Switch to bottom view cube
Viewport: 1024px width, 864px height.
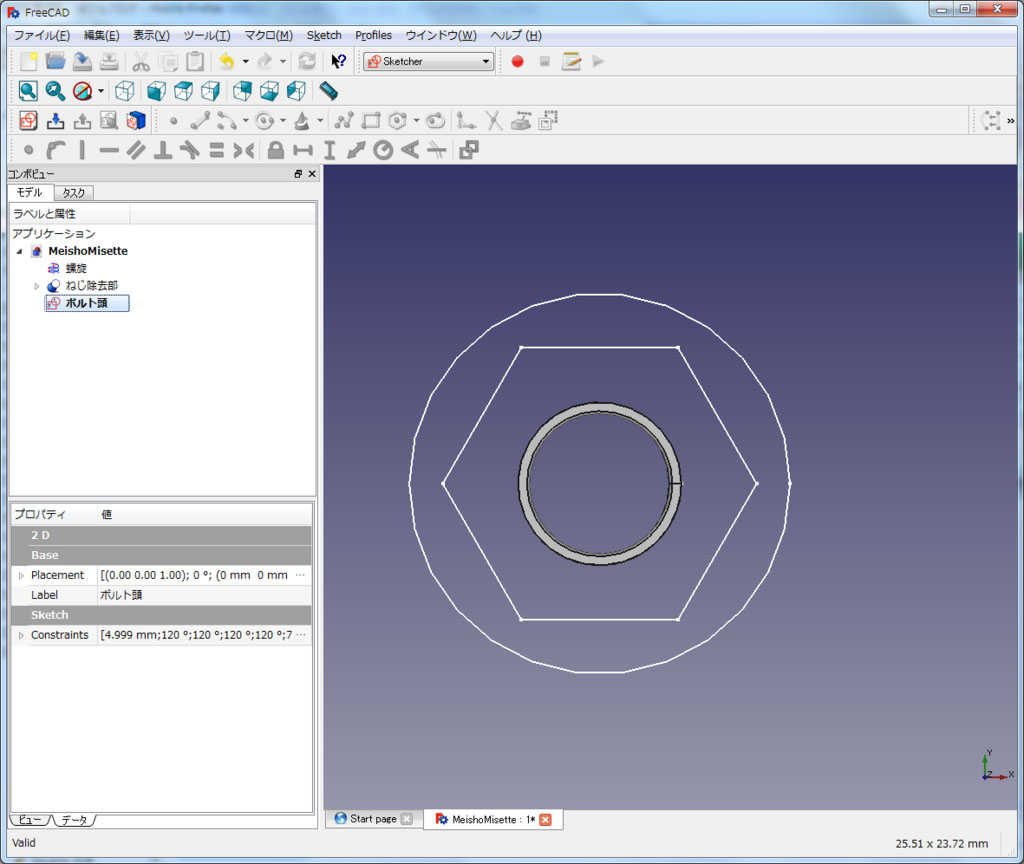click(269, 91)
